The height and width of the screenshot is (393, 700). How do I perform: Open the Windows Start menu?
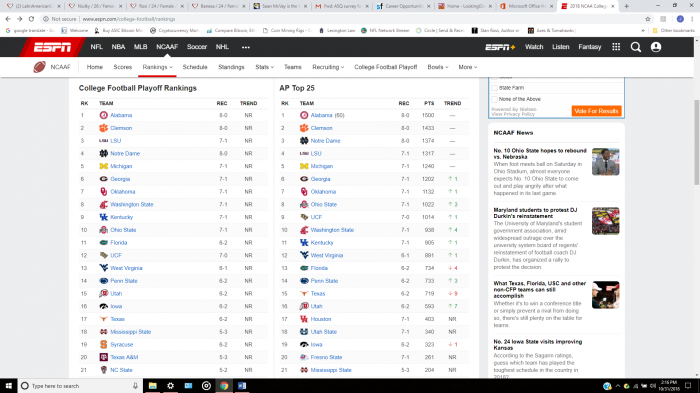pos(8,386)
